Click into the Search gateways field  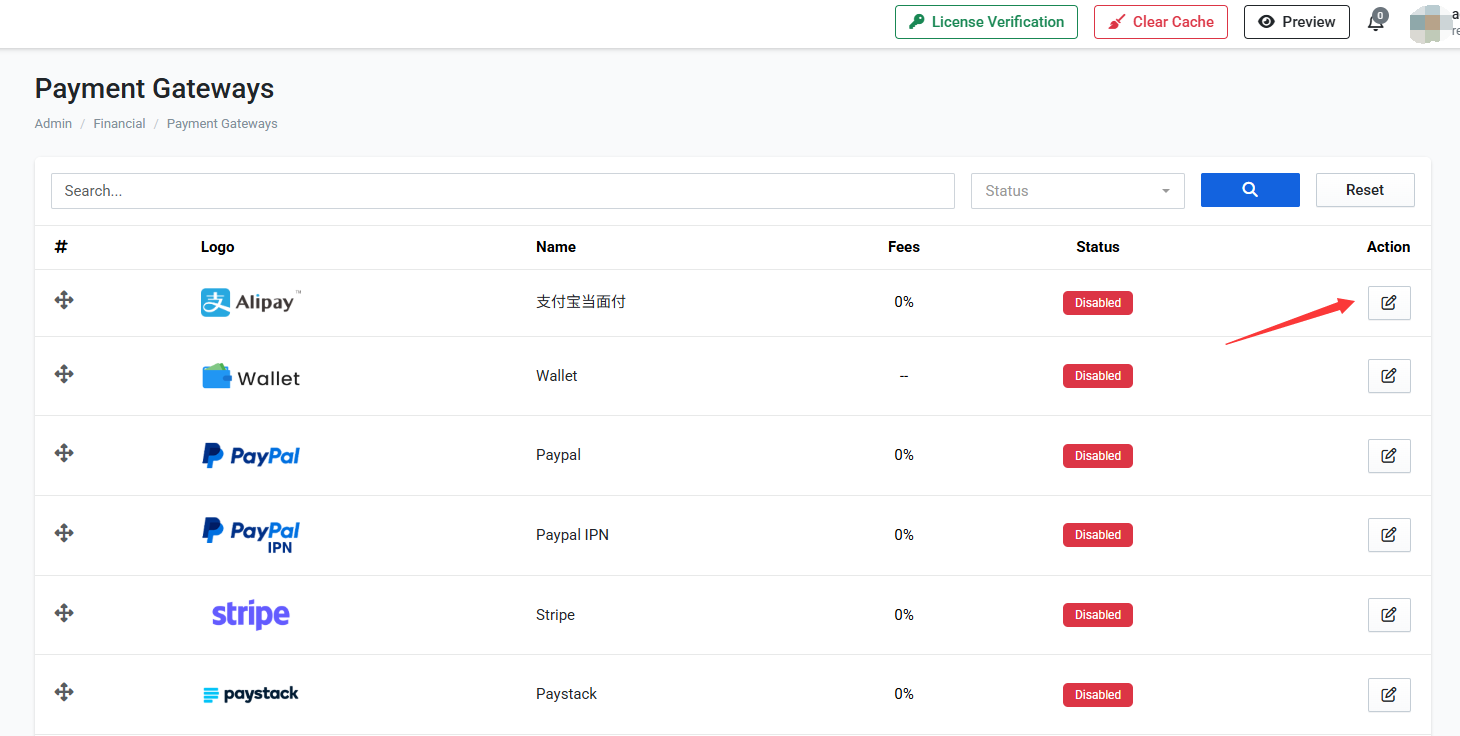point(503,190)
